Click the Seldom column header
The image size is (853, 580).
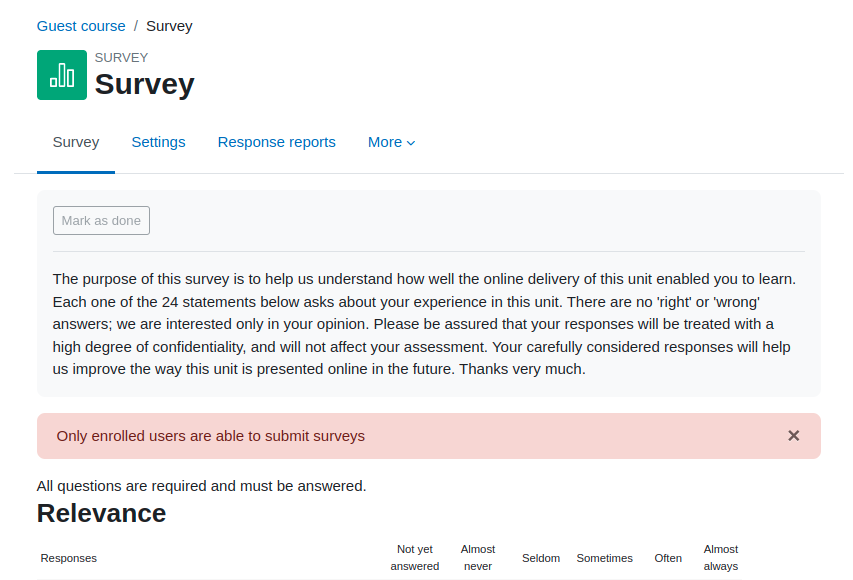541,558
